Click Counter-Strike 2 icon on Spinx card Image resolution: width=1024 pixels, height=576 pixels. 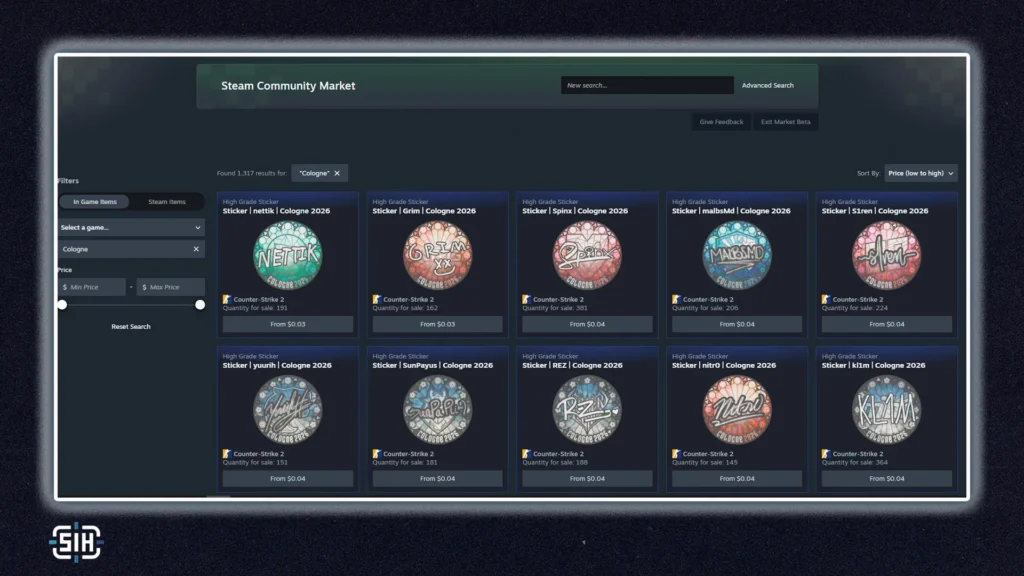tap(526, 299)
